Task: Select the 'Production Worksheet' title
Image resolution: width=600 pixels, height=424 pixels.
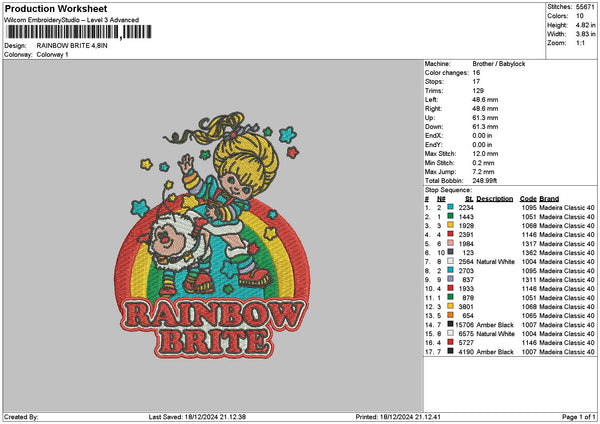Action: point(56,8)
